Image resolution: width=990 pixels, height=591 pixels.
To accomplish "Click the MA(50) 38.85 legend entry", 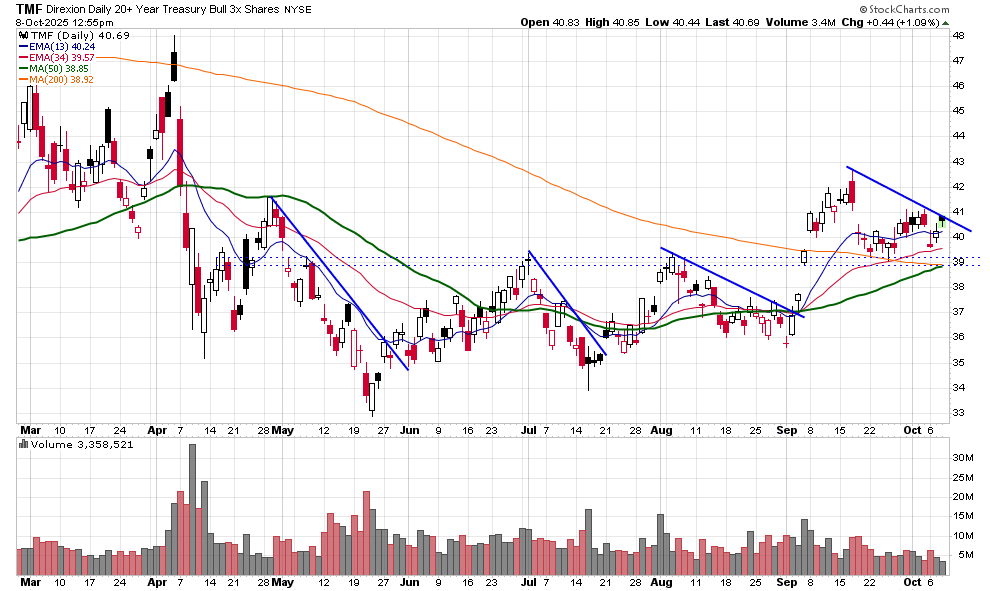I will click(57, 68).
